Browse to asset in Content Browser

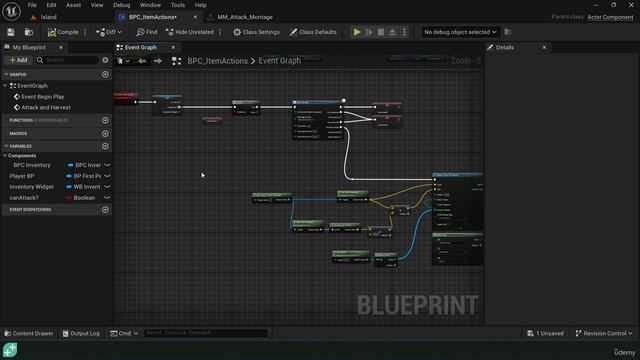(29, 32)
